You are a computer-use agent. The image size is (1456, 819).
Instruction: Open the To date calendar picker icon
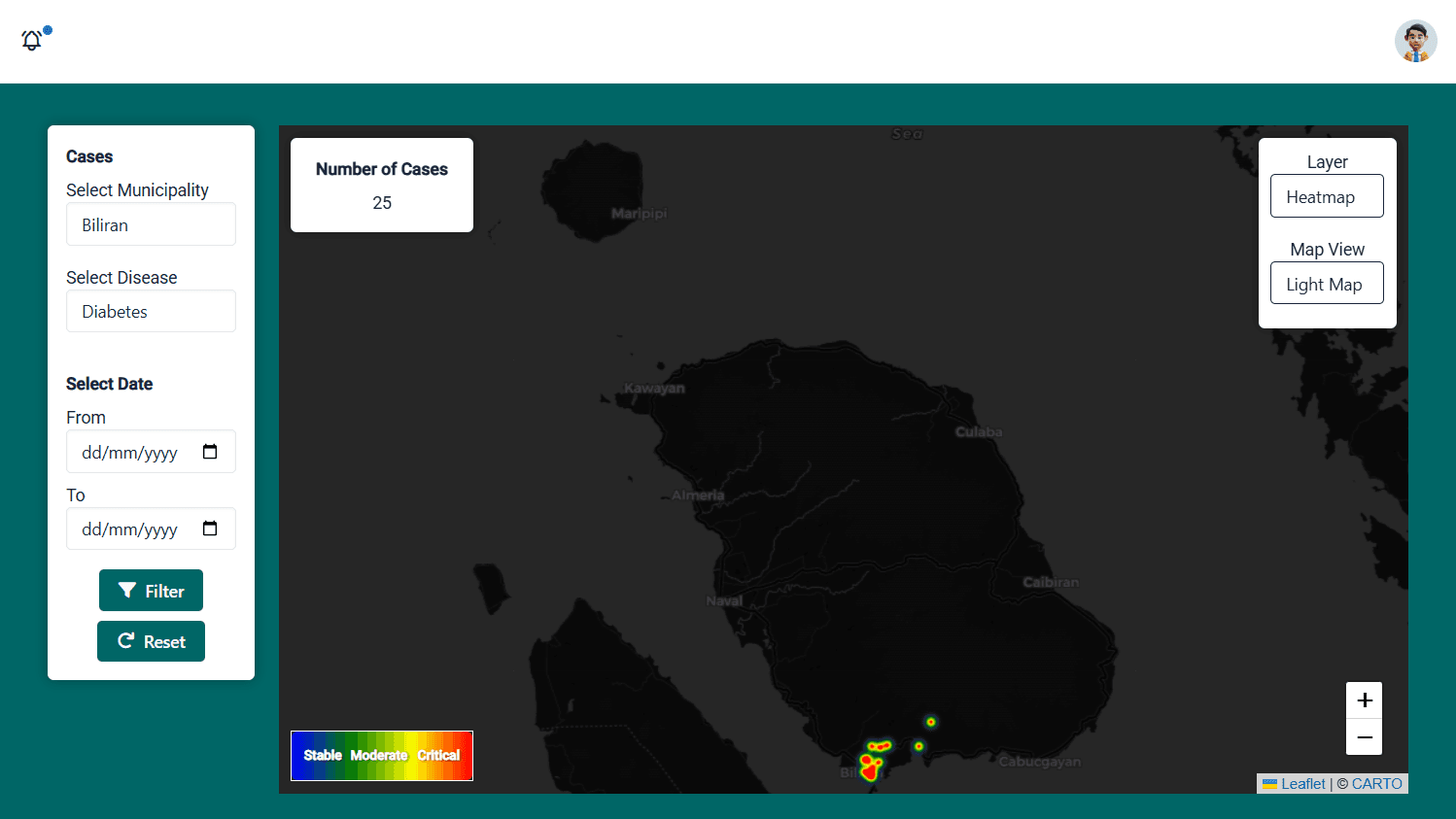(x=210, y=529)
